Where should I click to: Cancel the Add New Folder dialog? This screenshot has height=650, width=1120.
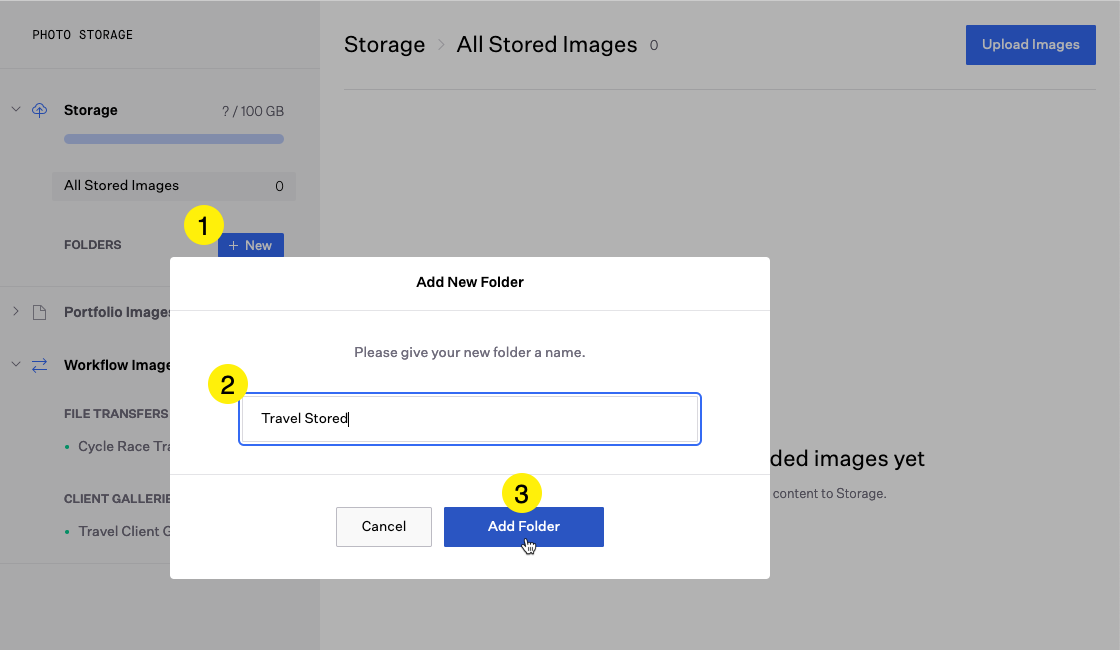[x=384, y=527]
